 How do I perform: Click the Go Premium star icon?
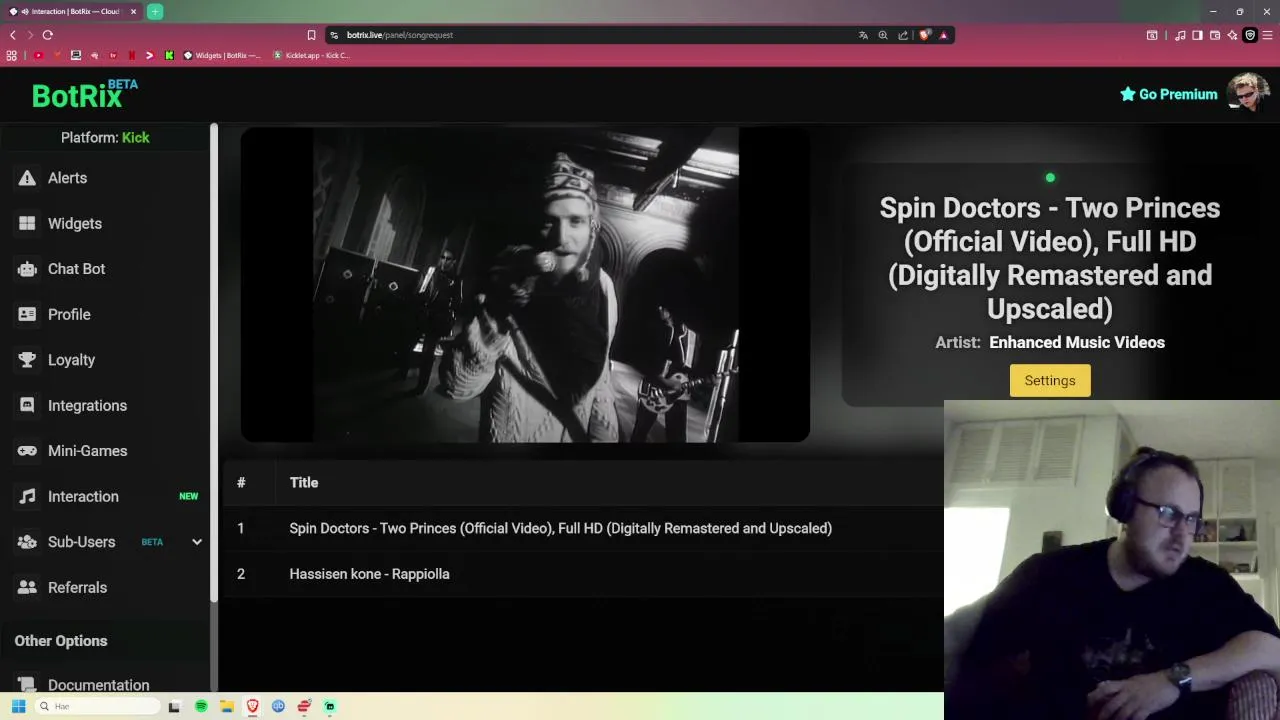pos(1127,94)
